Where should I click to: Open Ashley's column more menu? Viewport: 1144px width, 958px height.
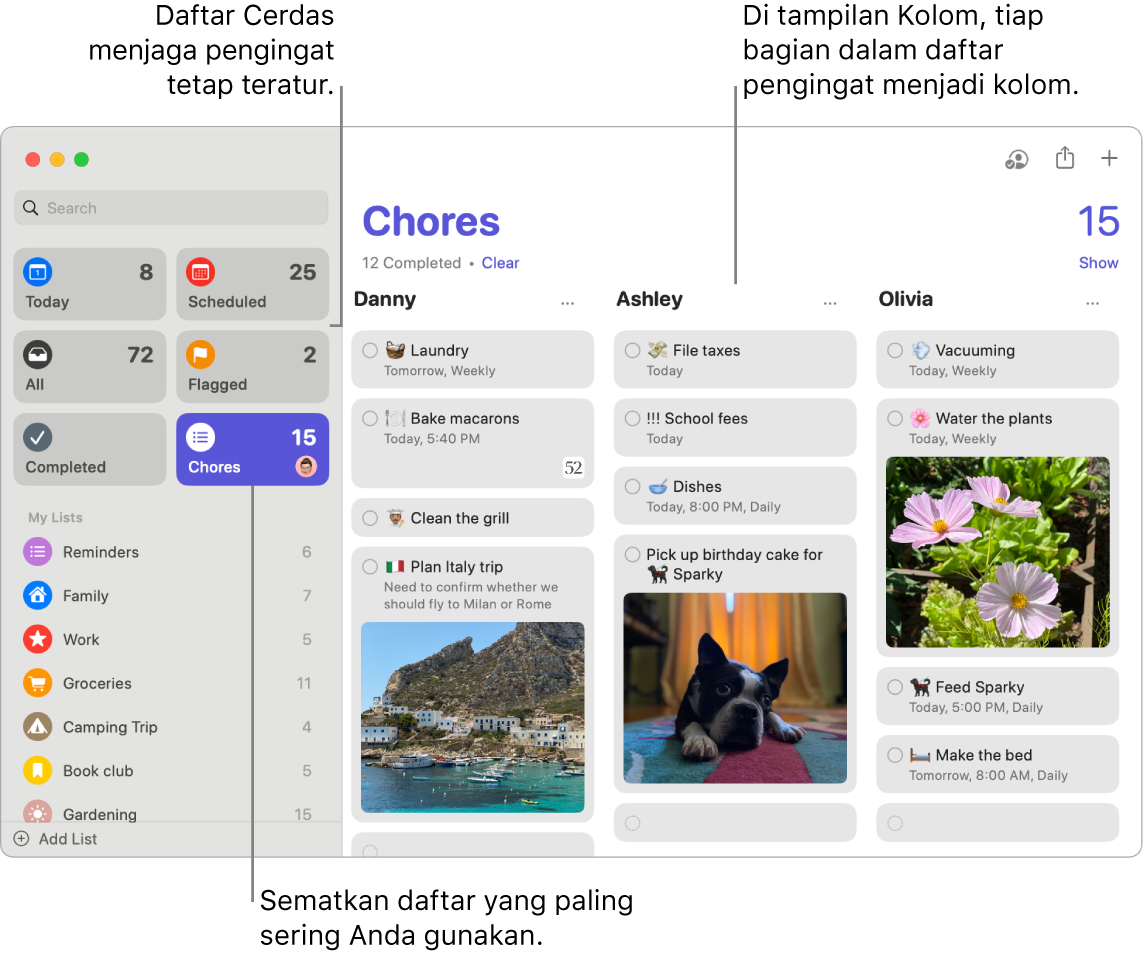(x=829, y=299)
